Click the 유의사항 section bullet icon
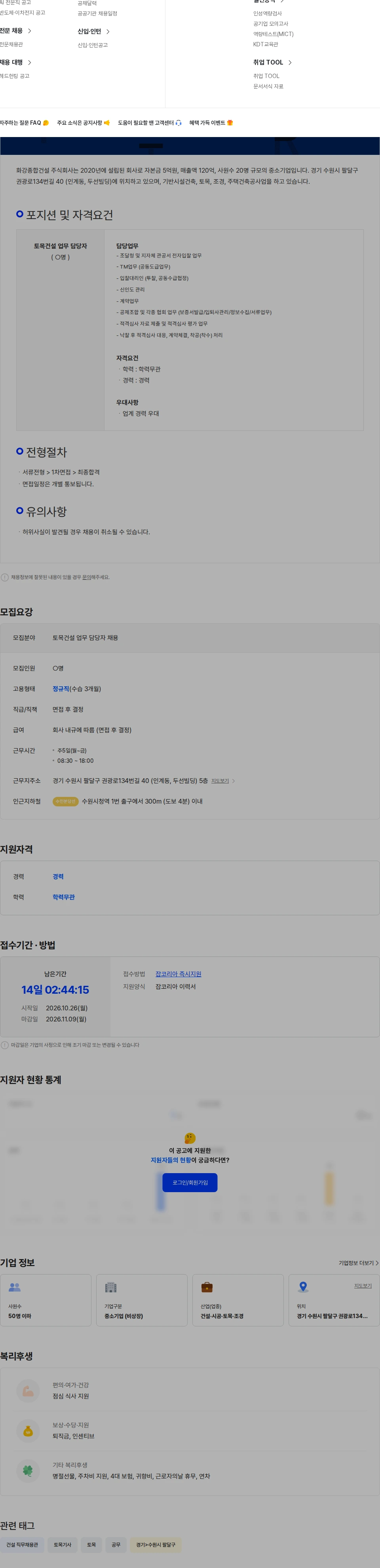 pyautogui.click(x=19, y=511)
